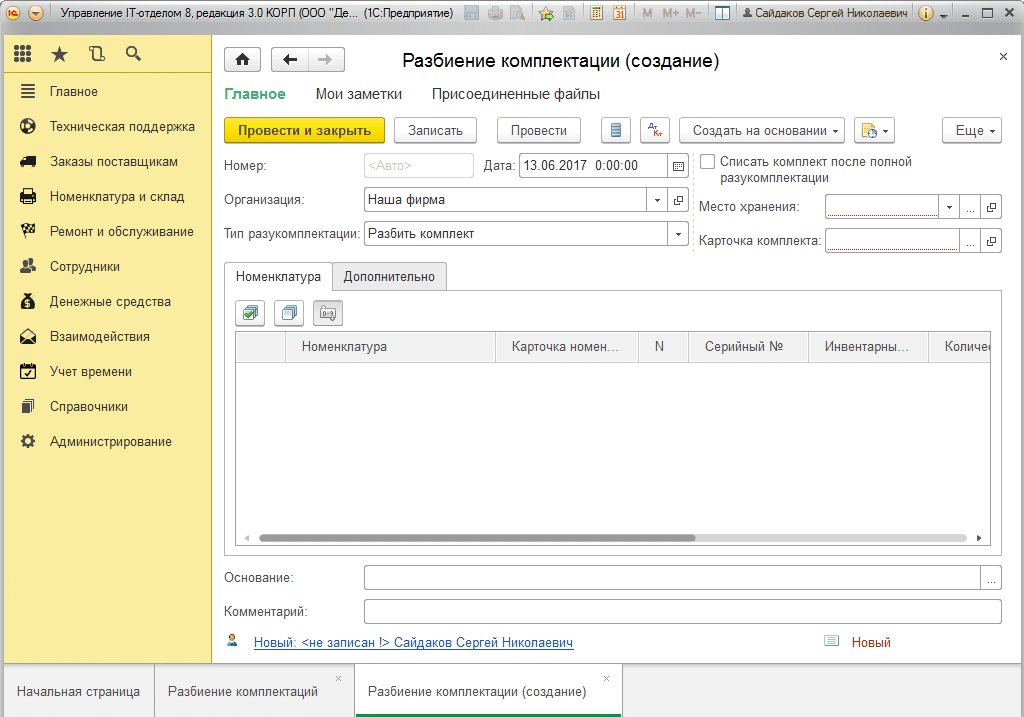Expand Тип разукомплектации dropdown

tap(679, 234)
